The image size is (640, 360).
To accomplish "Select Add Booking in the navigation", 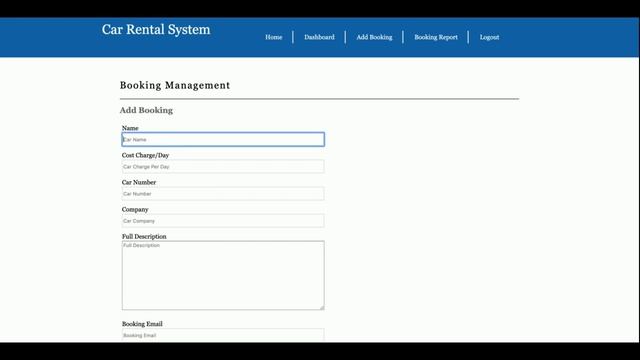I will click(374, 37).
